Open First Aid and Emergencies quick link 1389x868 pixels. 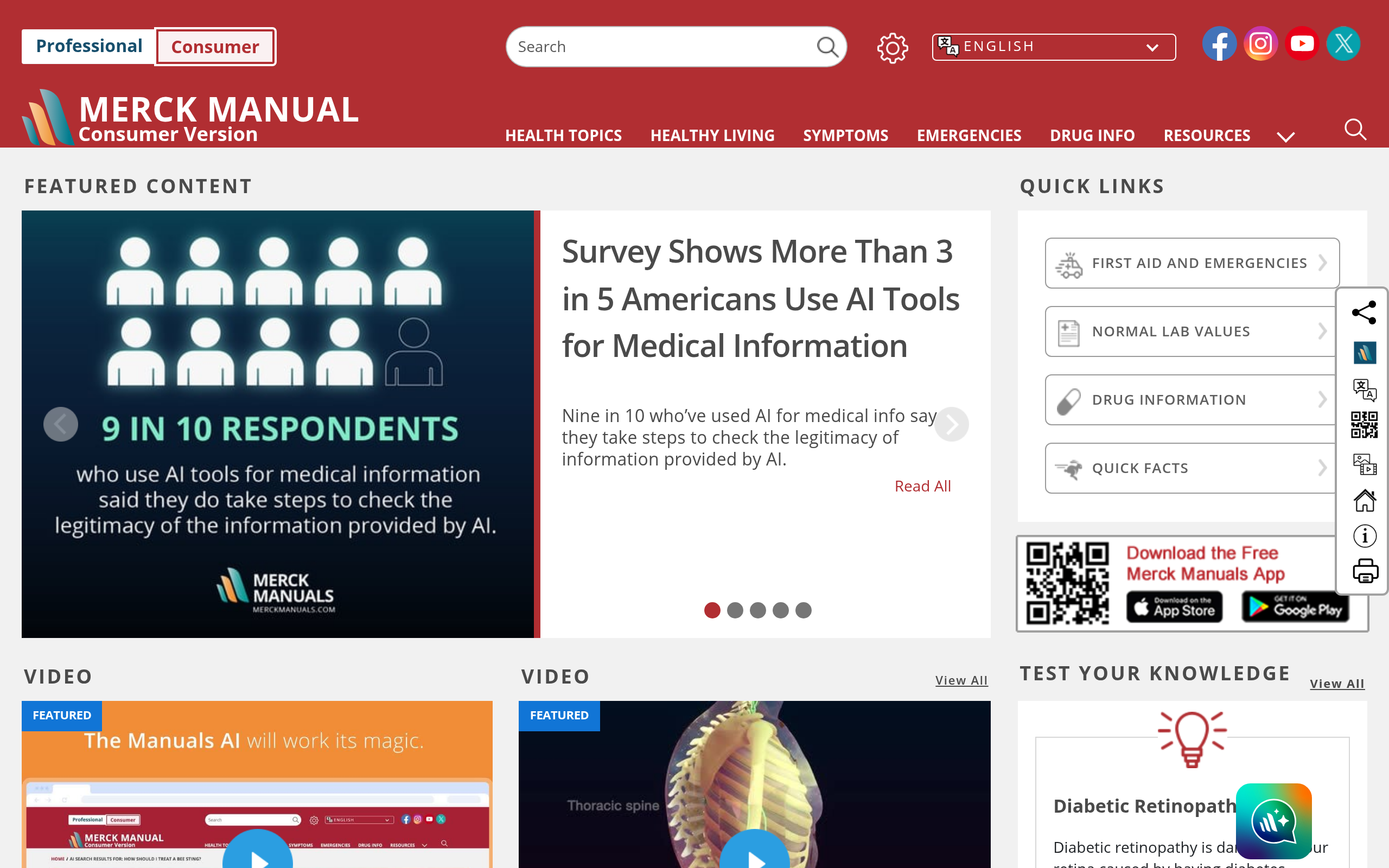click(x=1192, y=263)
